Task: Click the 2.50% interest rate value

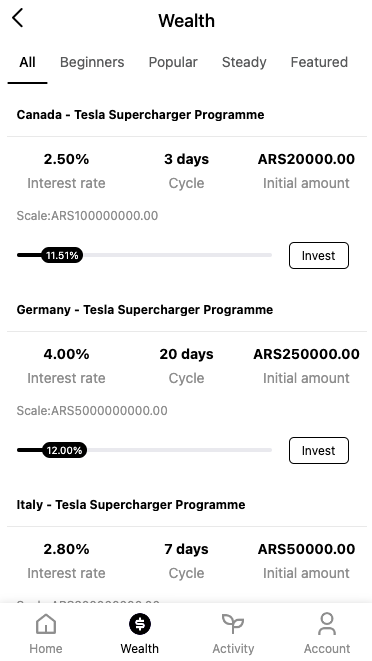Action: tap(66, 159)
